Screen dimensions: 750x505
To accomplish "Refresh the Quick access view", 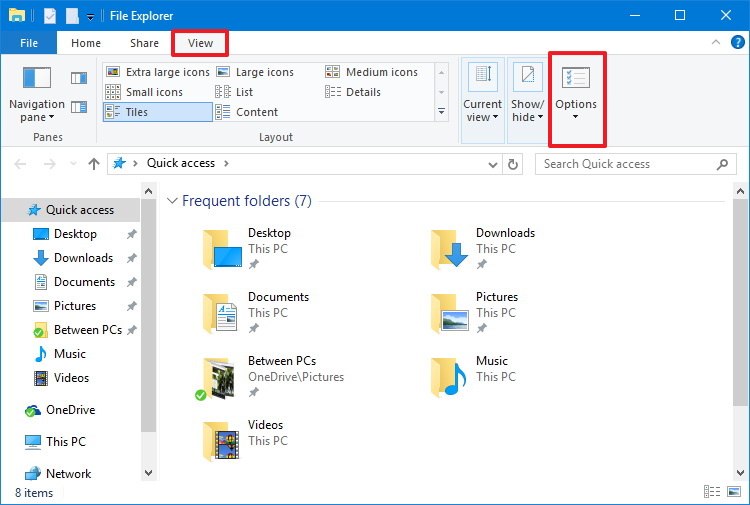I will coord(513,165).
